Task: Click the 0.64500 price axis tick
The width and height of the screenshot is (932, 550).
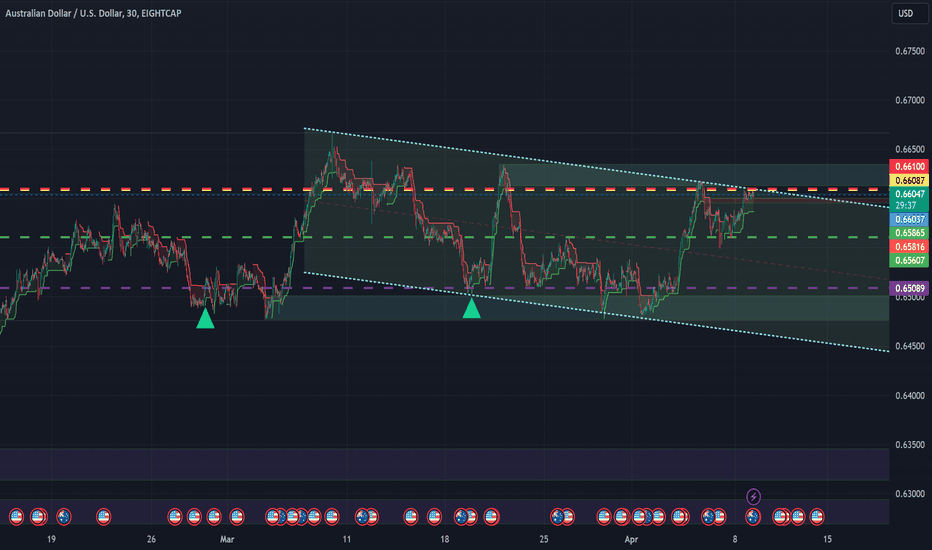Action: pyautogui.click(x=910, y=346)
